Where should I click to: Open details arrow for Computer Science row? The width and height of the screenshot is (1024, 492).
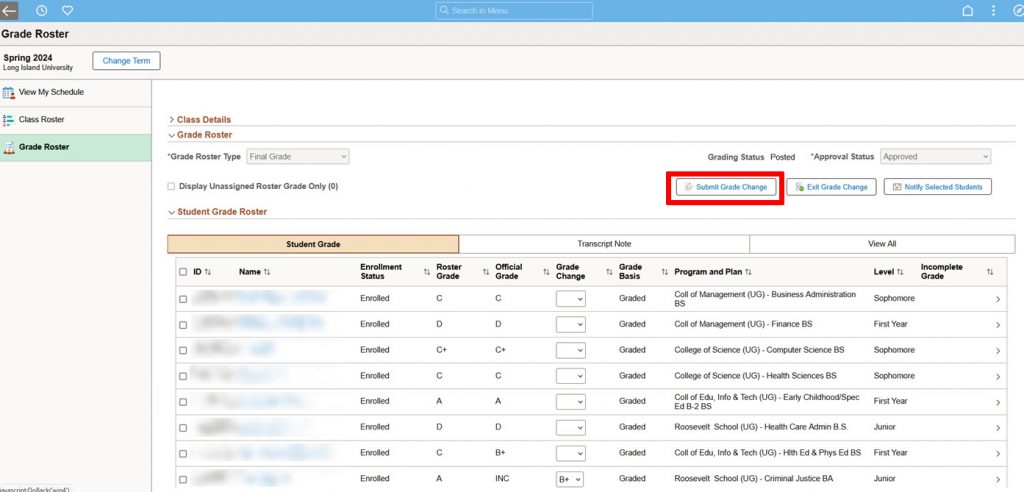pos(998,351)
